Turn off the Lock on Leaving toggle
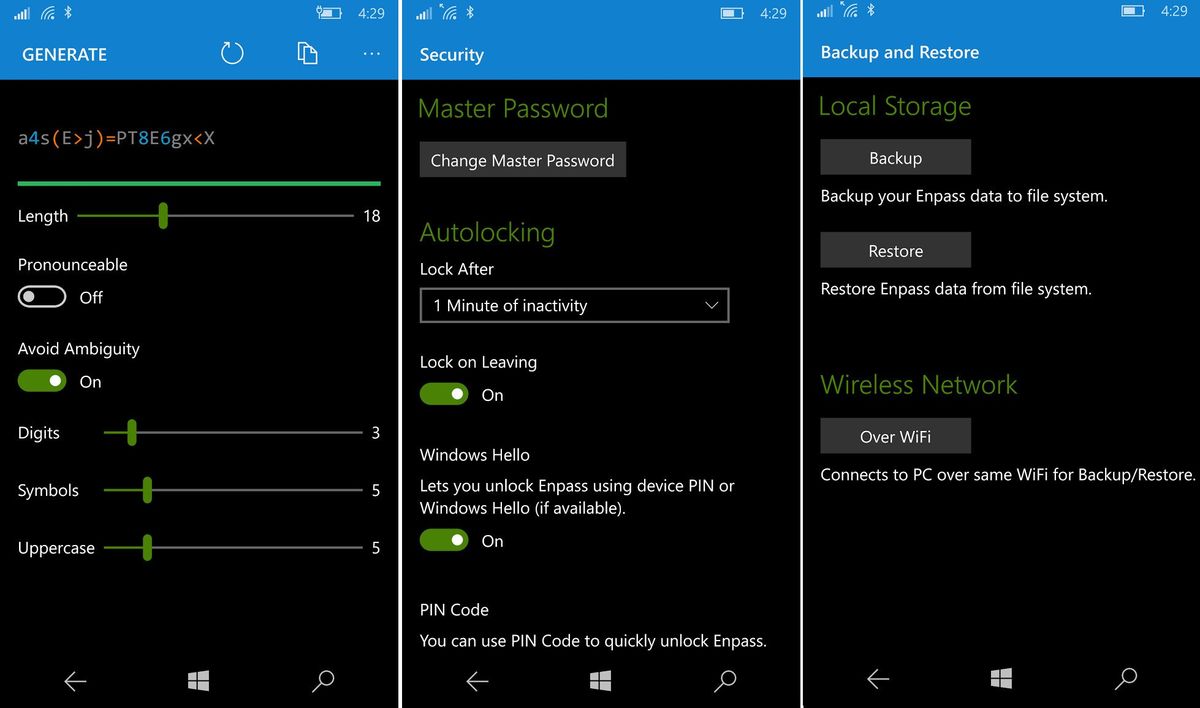Screen dimensions: 1200x708 (x=444, y=394)
